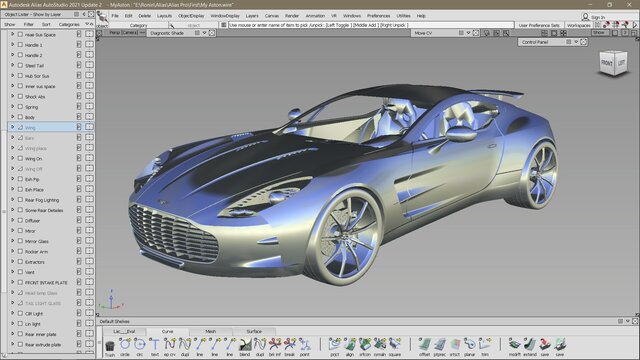Select the text curve tool
The height and width of the screenshot is (360, 640).
coord(155,345)
